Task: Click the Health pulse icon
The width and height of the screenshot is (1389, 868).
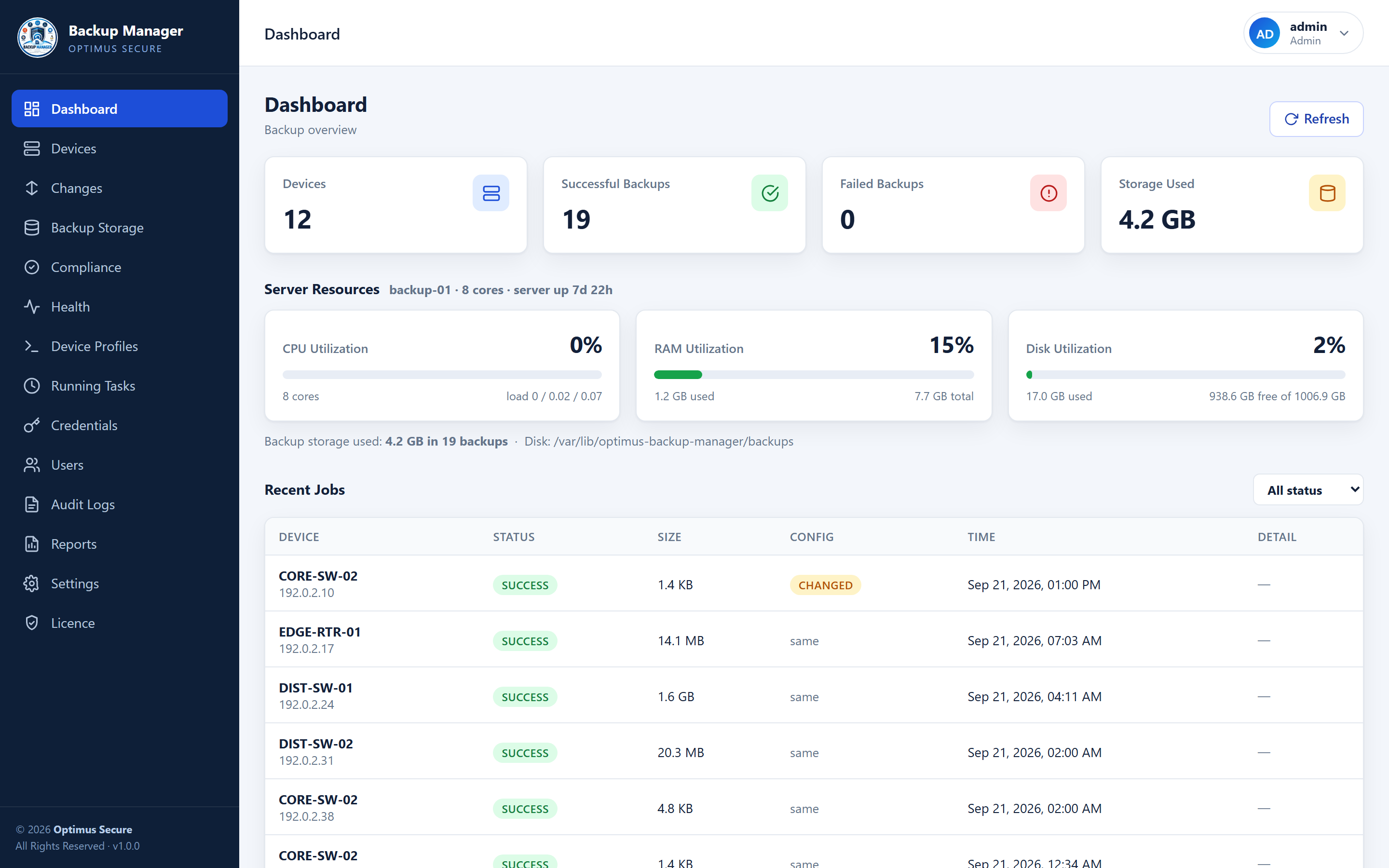Action: pos(31,307)
